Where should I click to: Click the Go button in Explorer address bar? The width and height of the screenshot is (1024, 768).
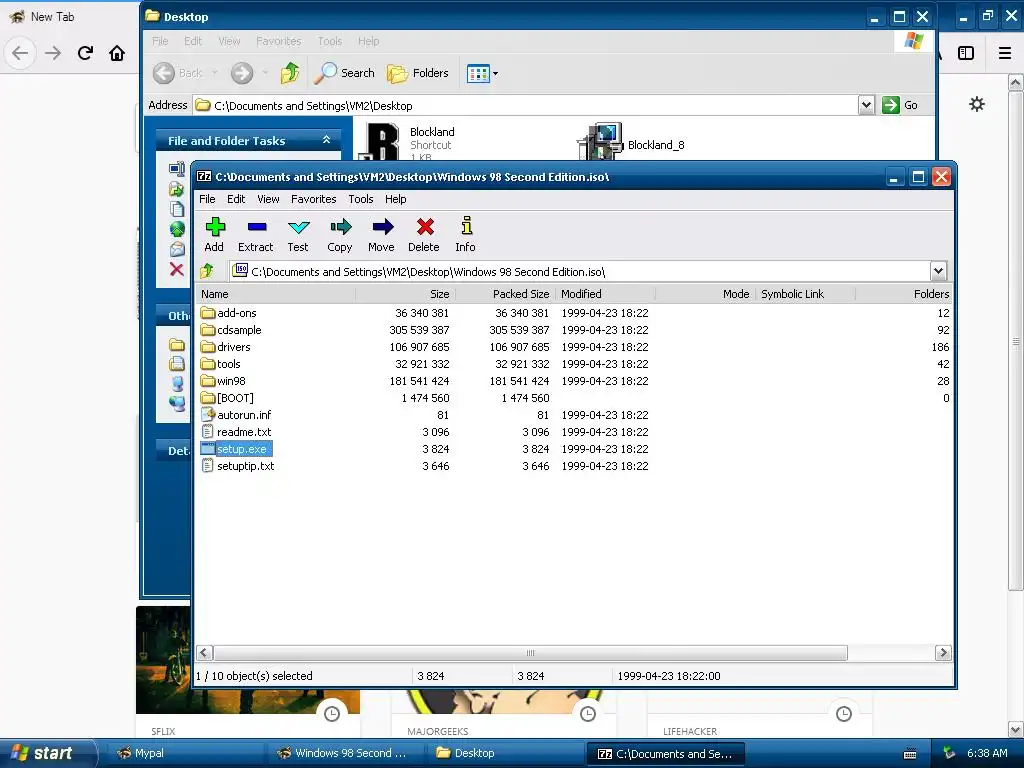pos(901,105)
